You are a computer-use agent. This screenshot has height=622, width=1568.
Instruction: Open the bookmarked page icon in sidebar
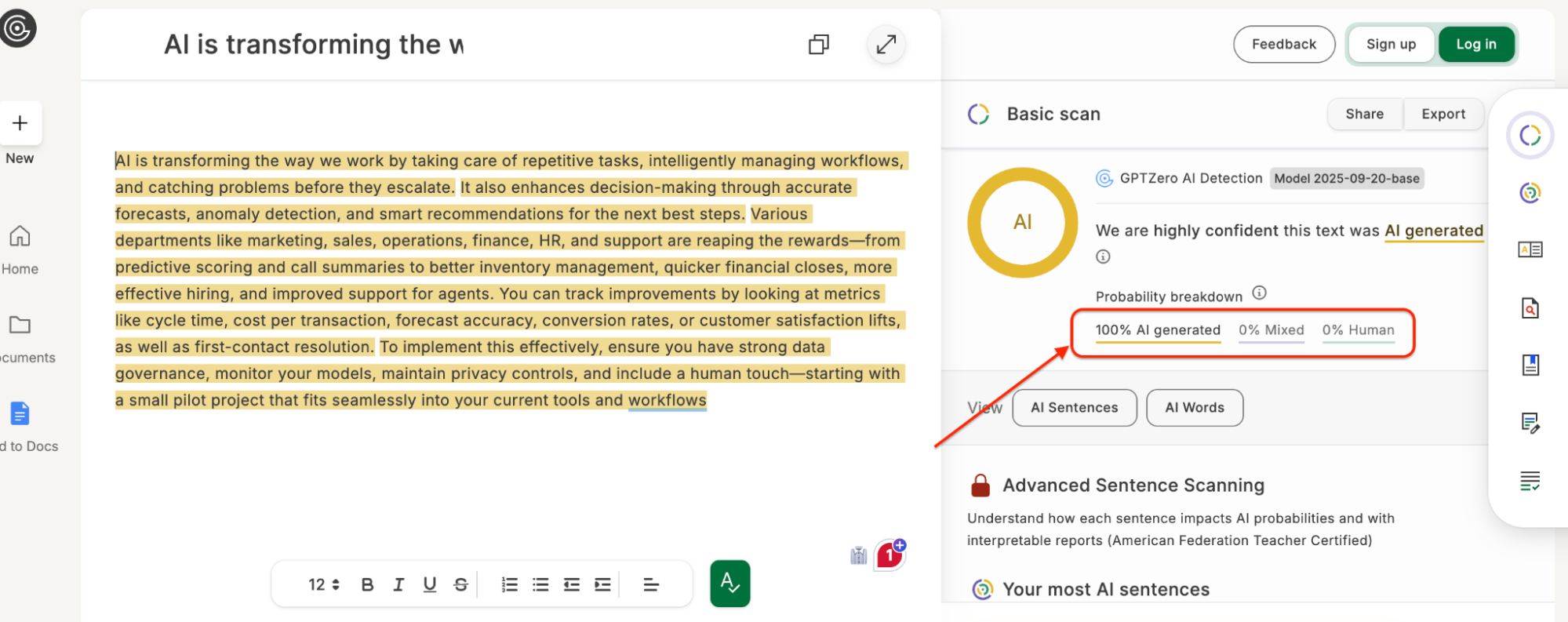pos(1530,365)
